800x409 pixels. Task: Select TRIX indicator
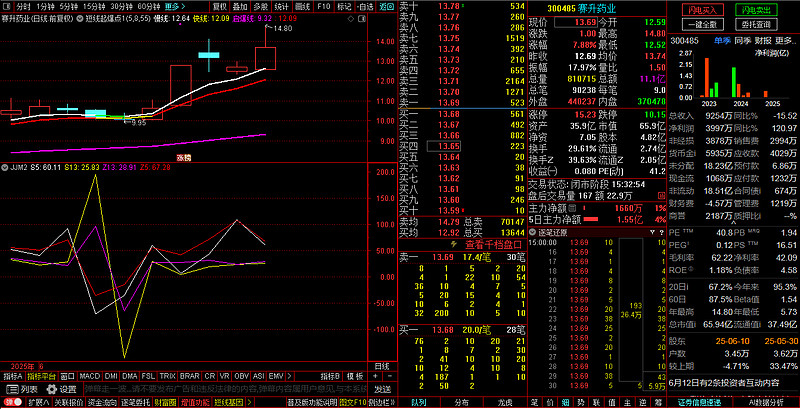click(x=167, y=376)
